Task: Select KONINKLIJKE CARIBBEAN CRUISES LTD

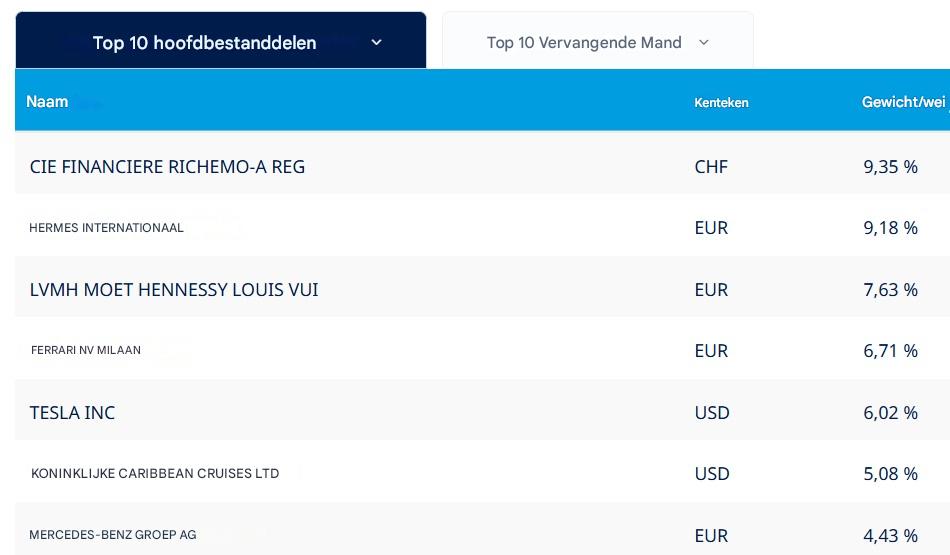Action: pyautogui.click(x=155, y=473)
